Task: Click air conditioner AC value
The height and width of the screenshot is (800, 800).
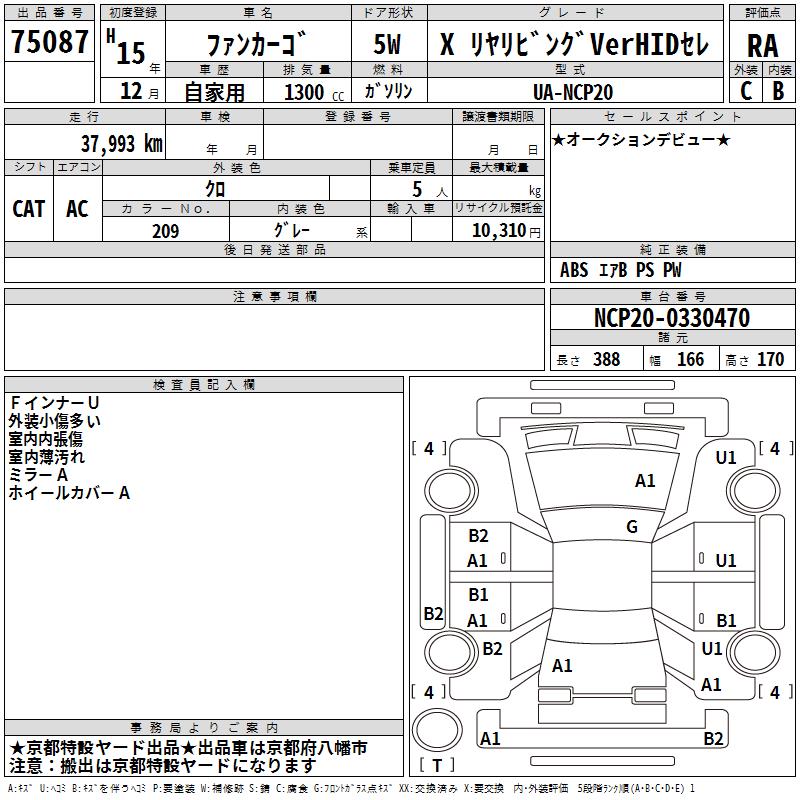Action: pos(77,209)
